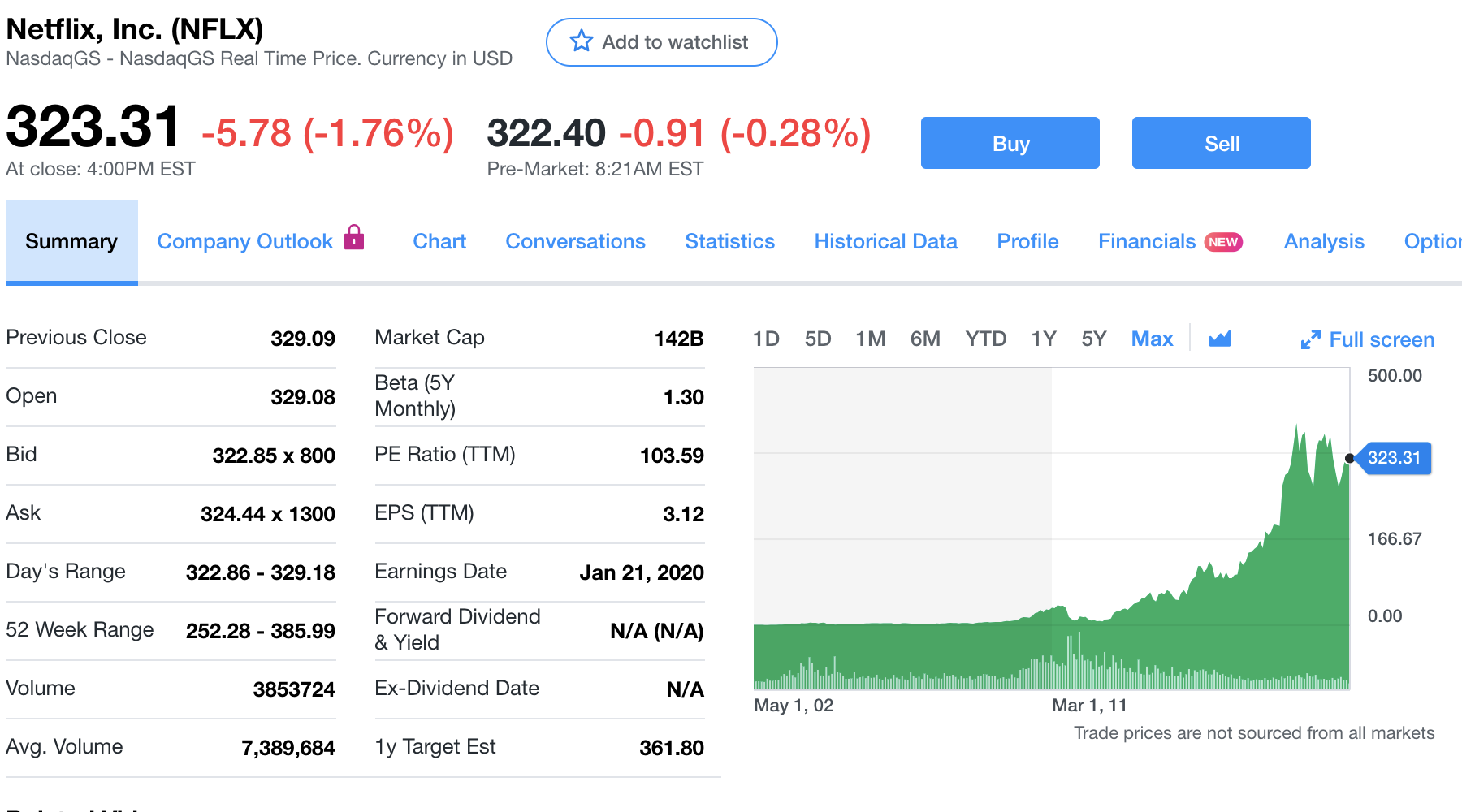Click the lock icon beside Company Outlook
The width and height of the screenshot is (1462, 812).
(354, 237)
